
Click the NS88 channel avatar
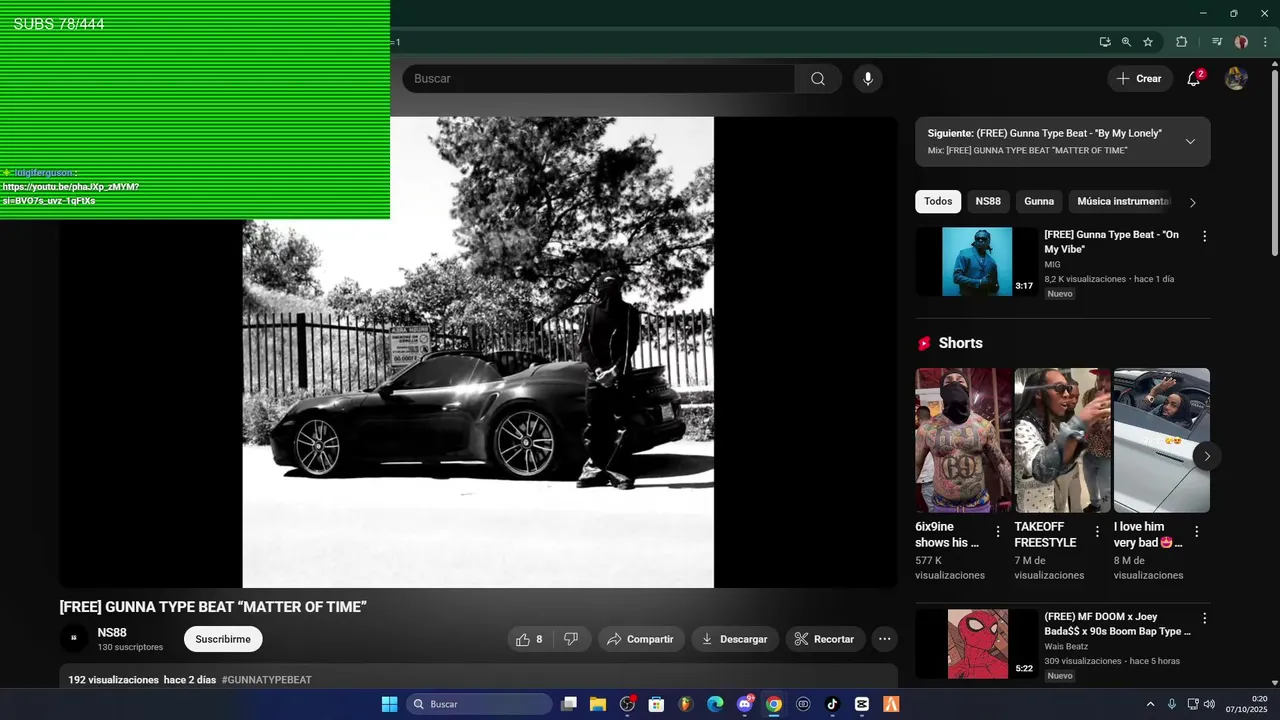pos(74,638)
